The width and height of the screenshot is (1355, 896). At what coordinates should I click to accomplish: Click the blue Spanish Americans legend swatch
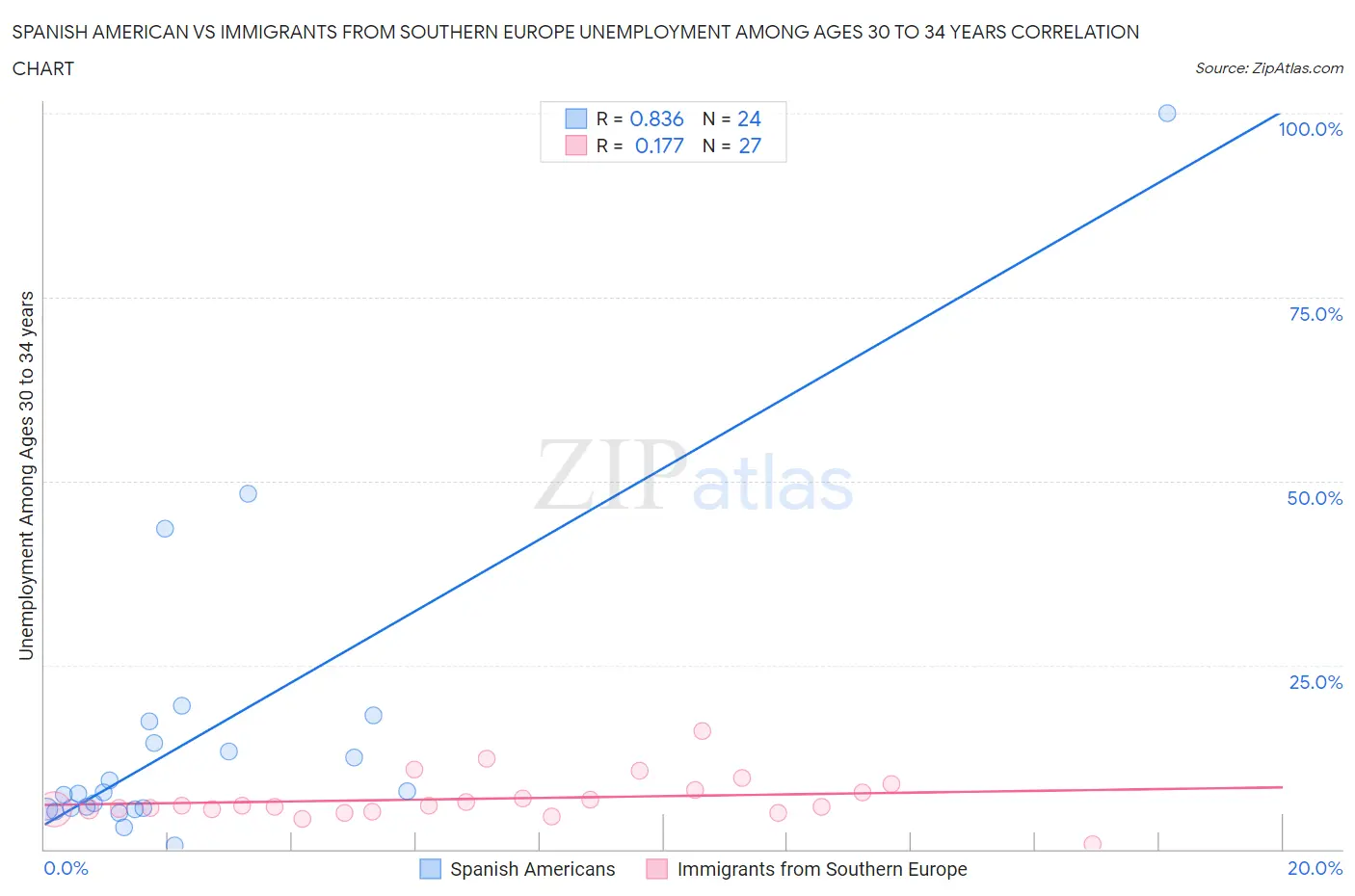click(x=430, y=869)
